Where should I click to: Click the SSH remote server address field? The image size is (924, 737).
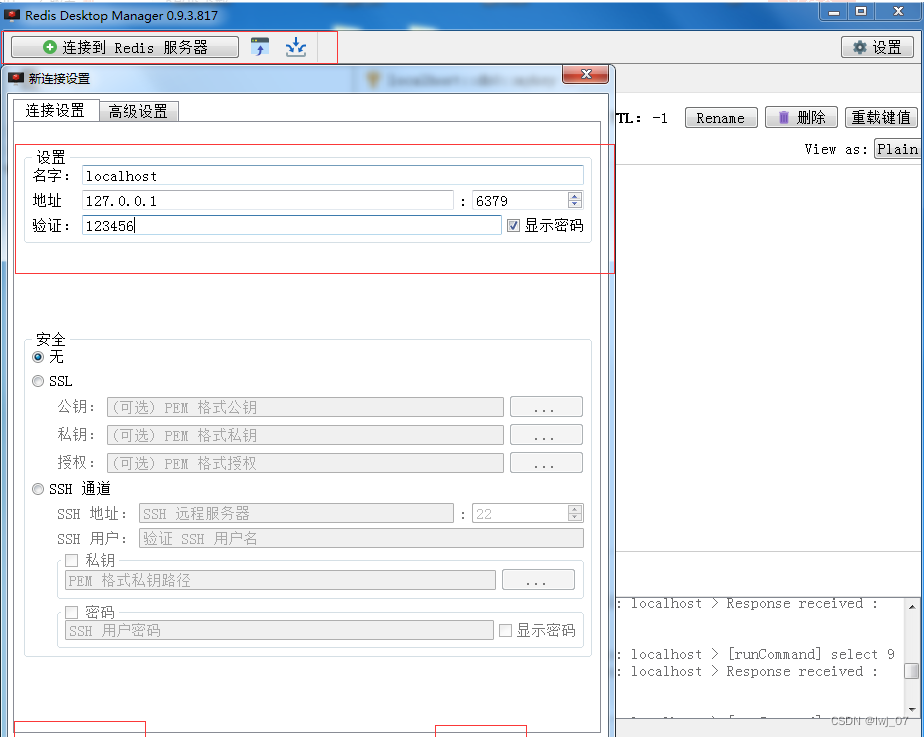click(x=296, y=514)
